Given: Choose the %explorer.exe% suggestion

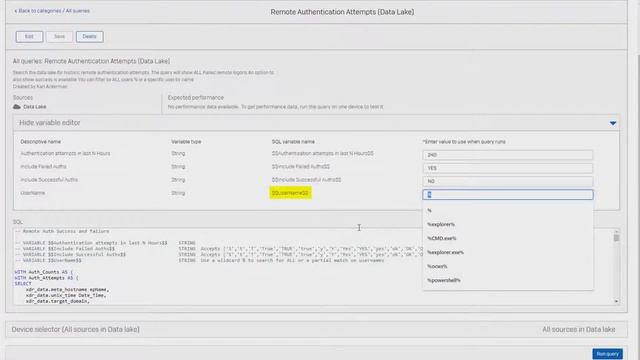Looking at the screenshot, I should (508, 253).
